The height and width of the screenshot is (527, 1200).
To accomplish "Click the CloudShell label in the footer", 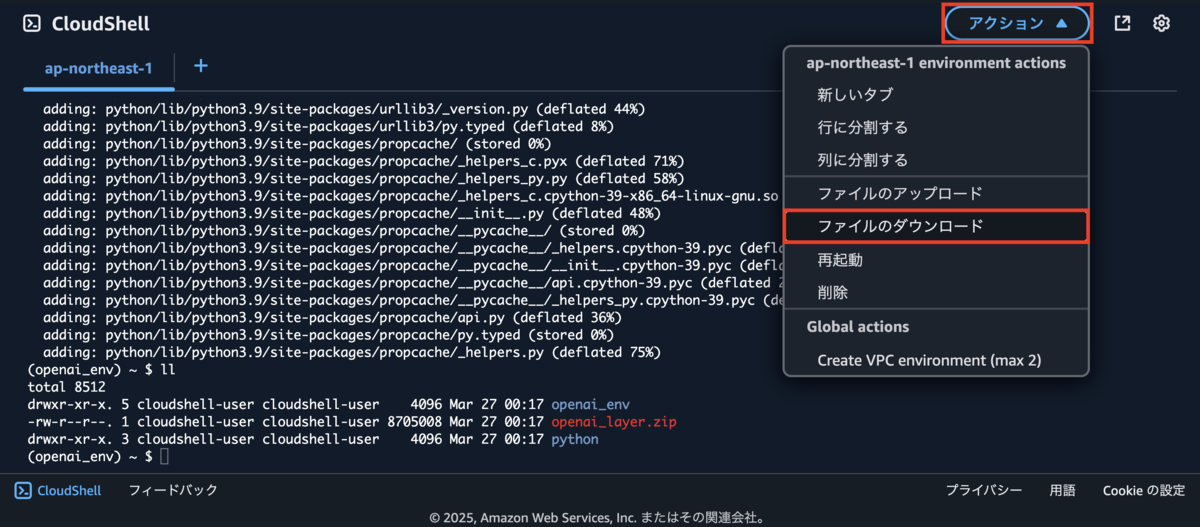I will 69,490.
